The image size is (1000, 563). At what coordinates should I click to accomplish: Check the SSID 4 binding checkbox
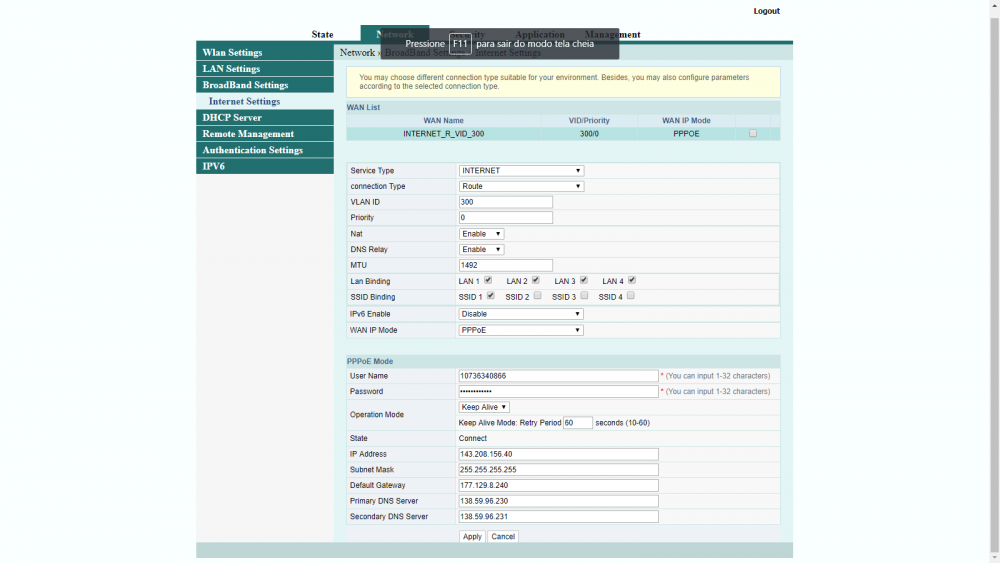(x=631, y=296)
